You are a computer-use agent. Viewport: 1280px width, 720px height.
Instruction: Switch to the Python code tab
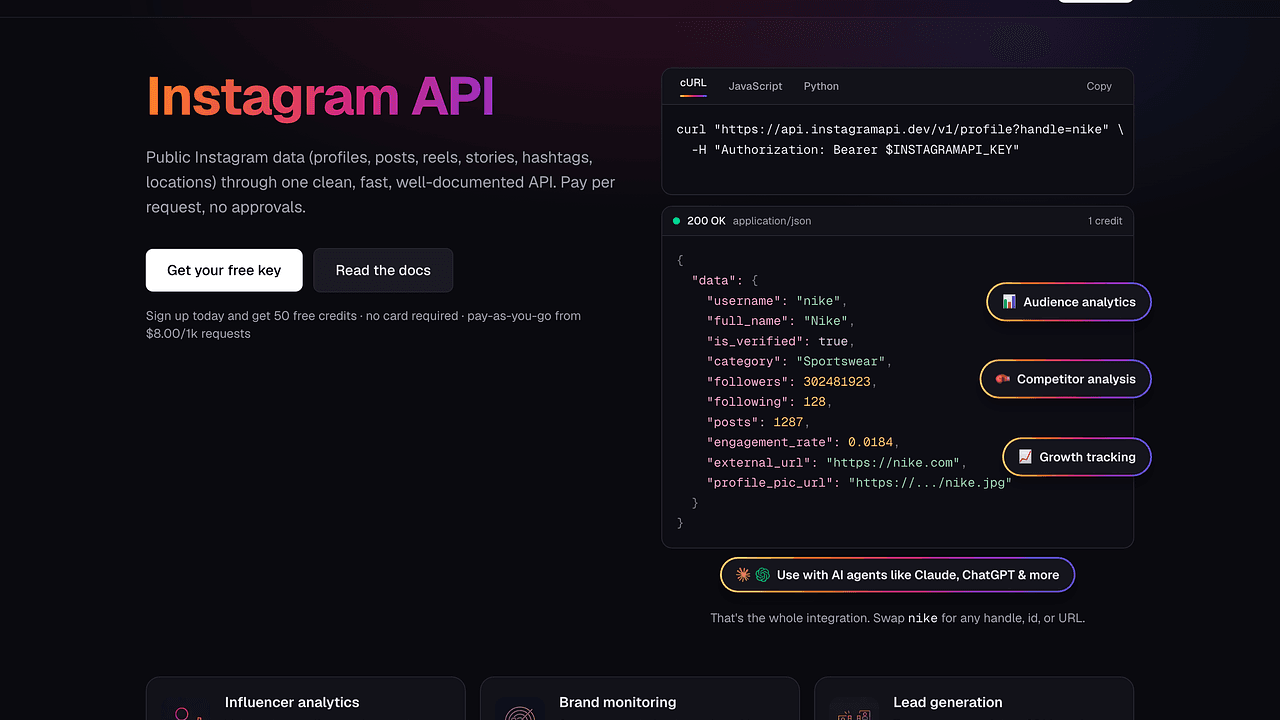click(821, 86)
